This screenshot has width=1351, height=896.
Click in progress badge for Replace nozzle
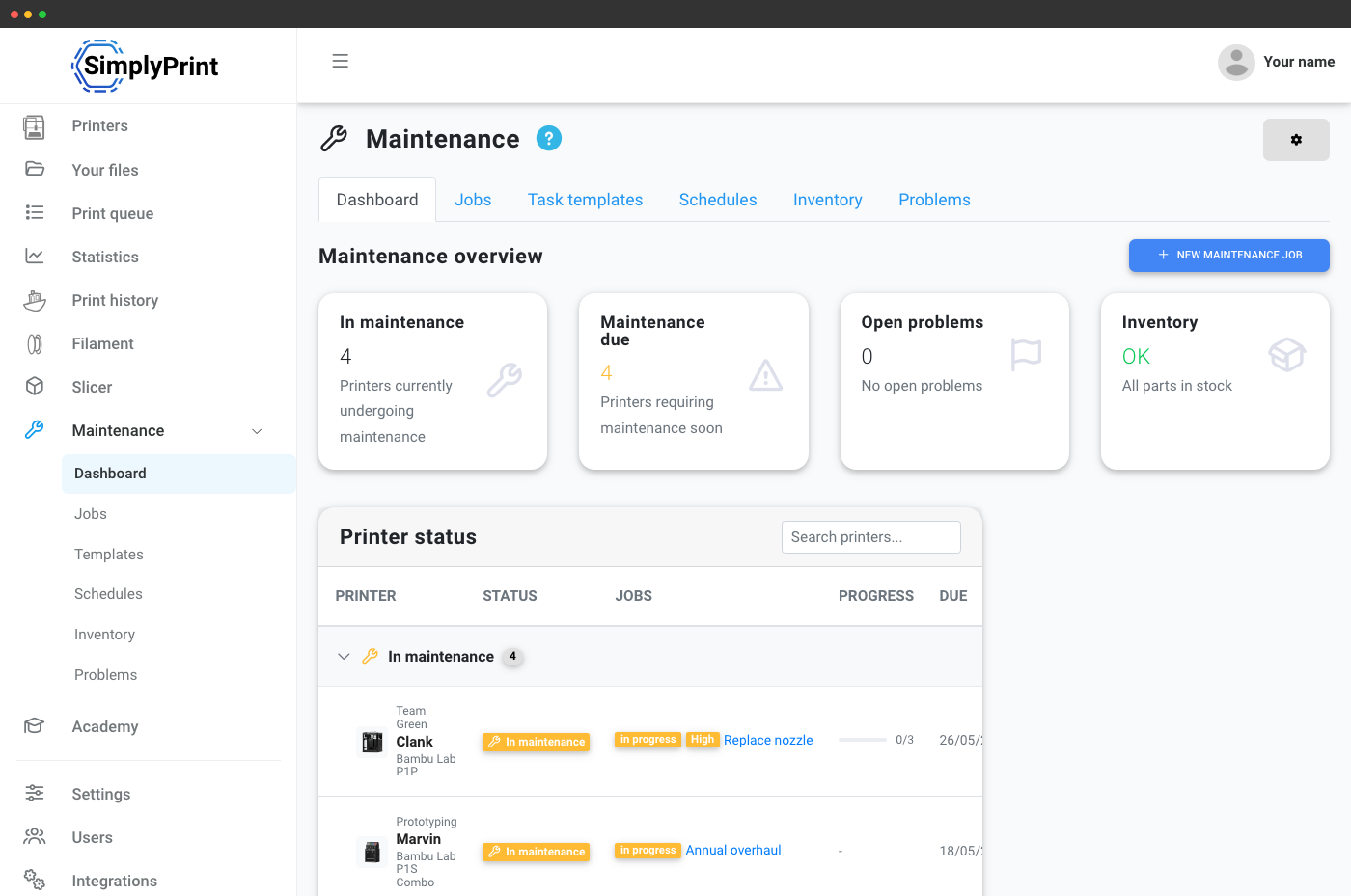tap(648, 740)
